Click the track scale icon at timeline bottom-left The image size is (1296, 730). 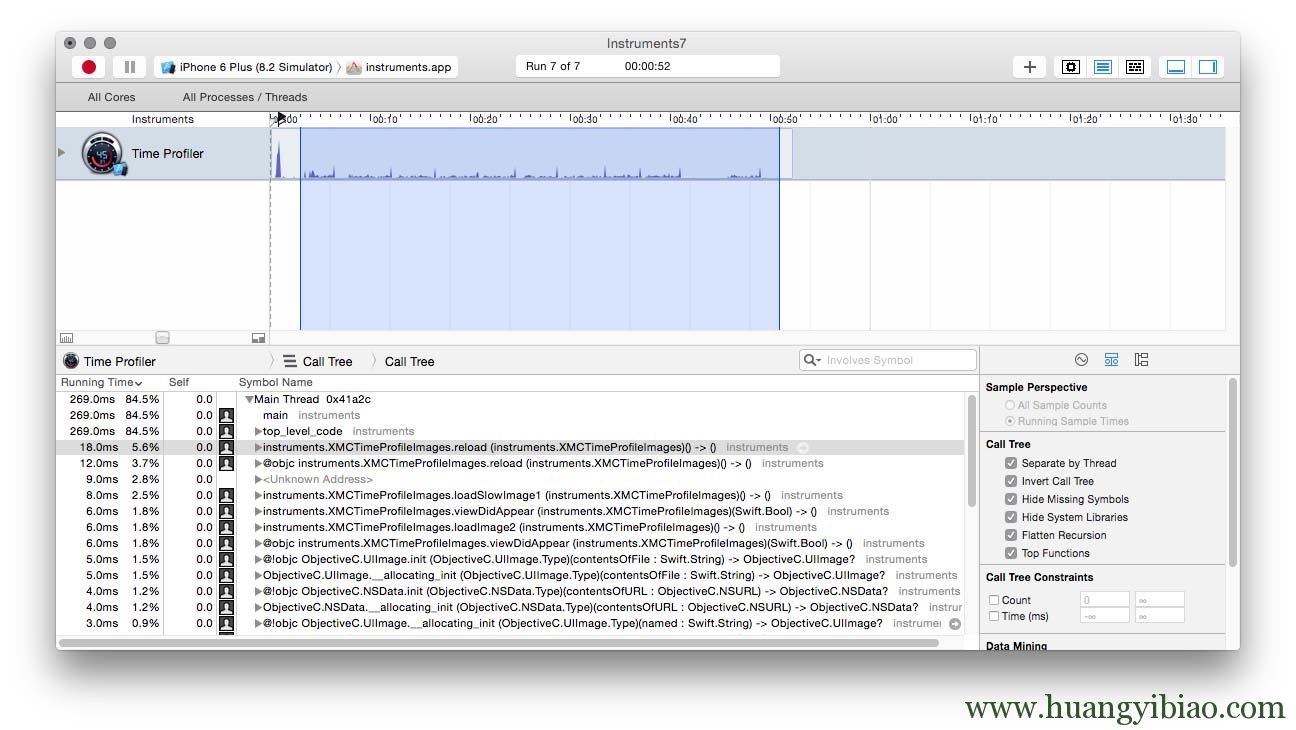(x=67, y=338)
